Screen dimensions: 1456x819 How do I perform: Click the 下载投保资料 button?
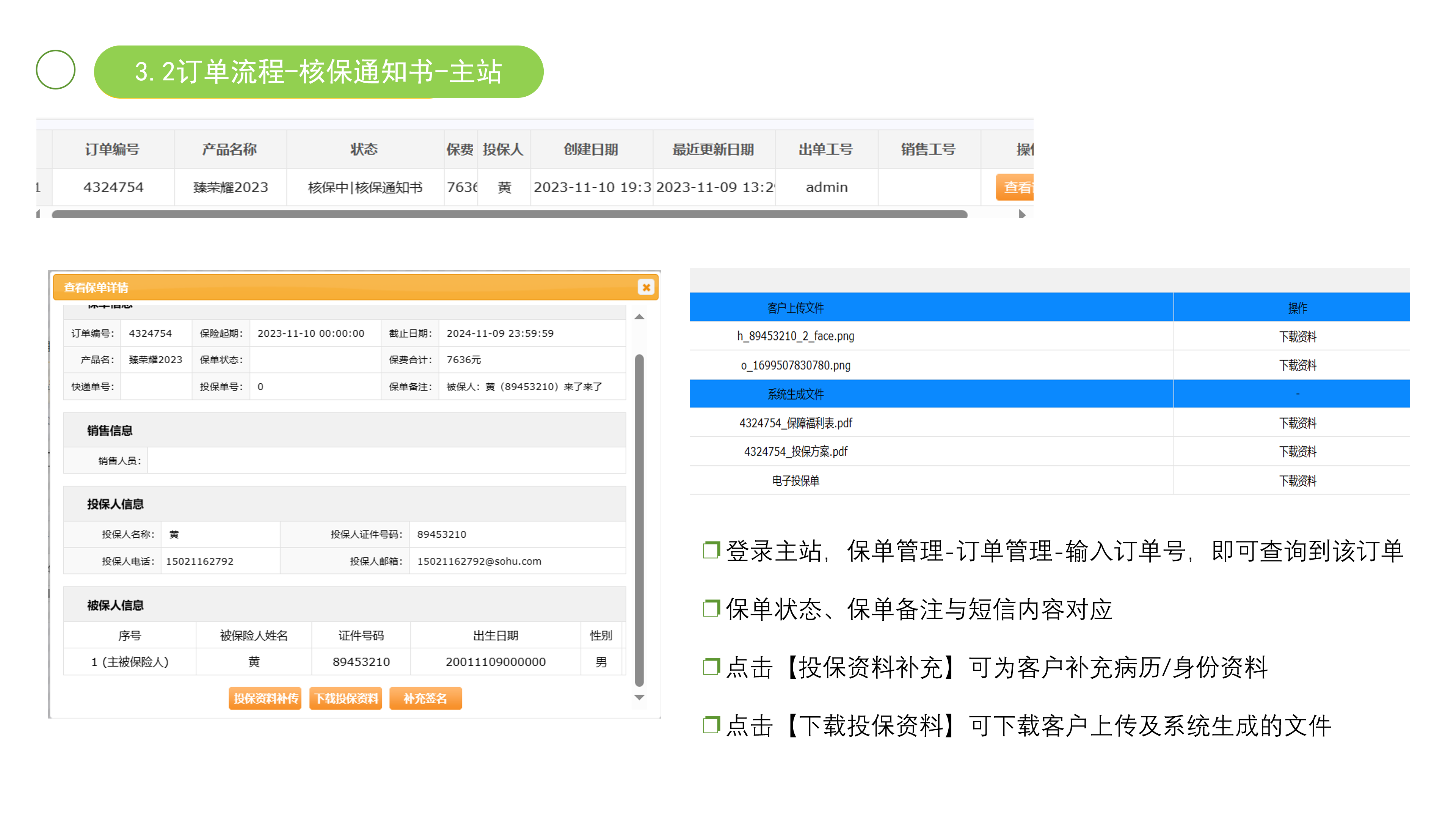tap(346, 698)
